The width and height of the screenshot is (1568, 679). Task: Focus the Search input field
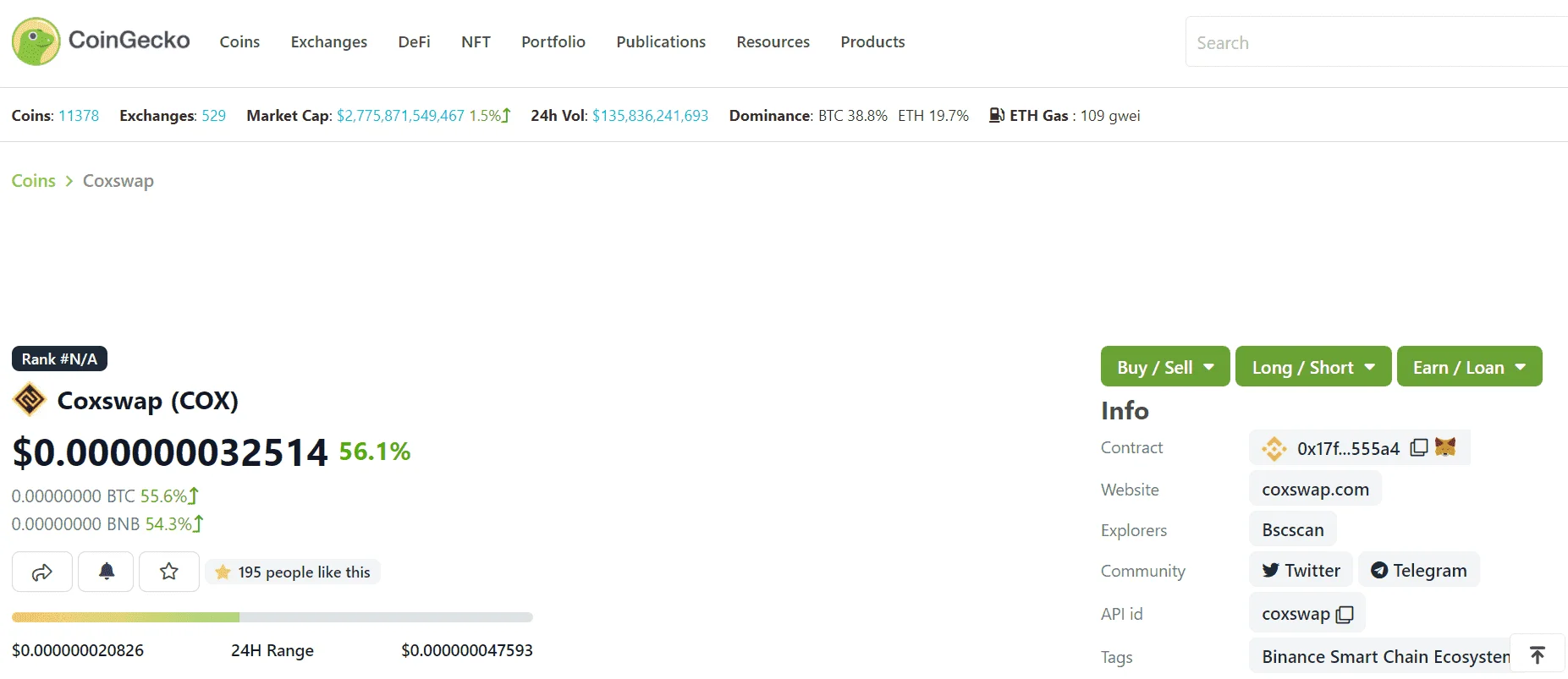[x=1377, y=42]
